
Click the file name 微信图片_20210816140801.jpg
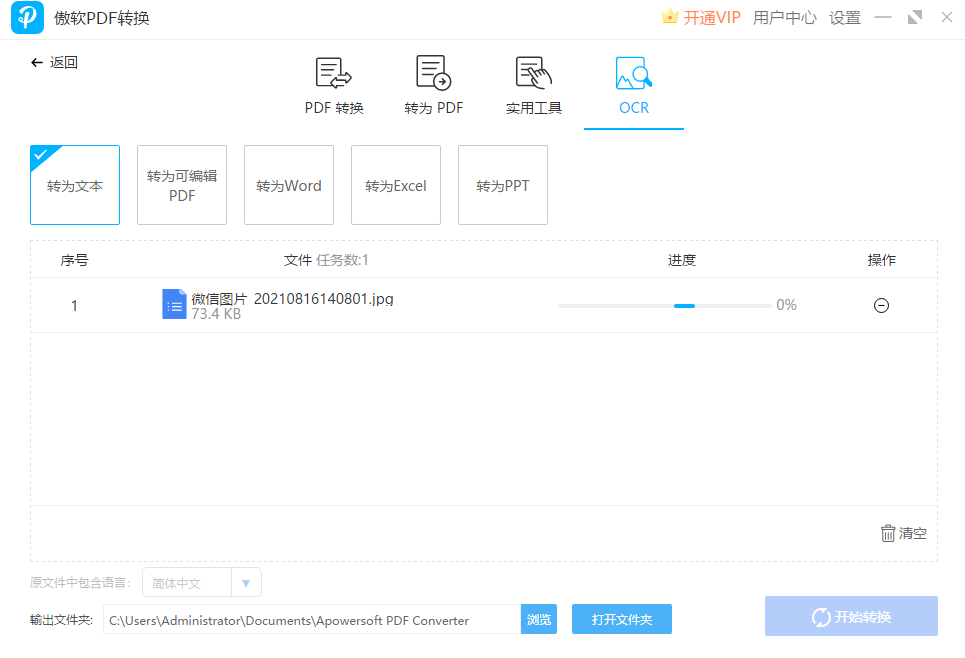tap(292, 299)
